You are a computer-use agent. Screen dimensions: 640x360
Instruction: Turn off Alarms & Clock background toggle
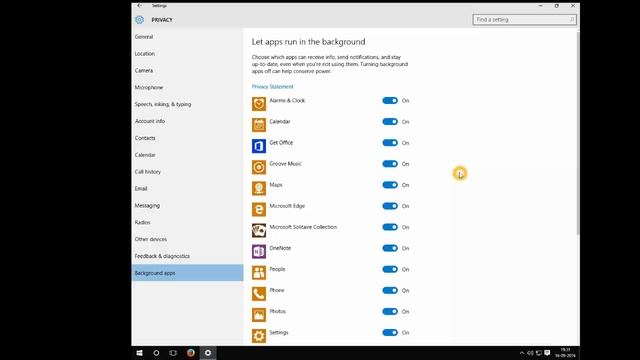[390, 100]
